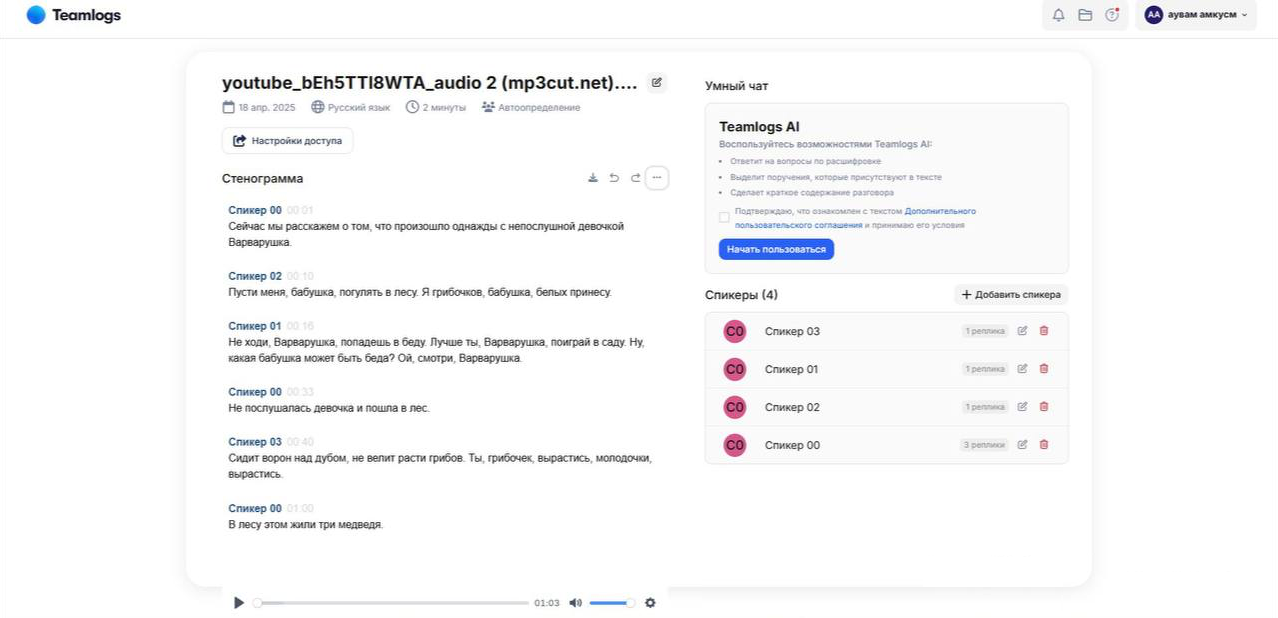This screenshot has width=1278, height=618.
Task: Click the Автоопределение speakers label
Action: click(531, 107)
